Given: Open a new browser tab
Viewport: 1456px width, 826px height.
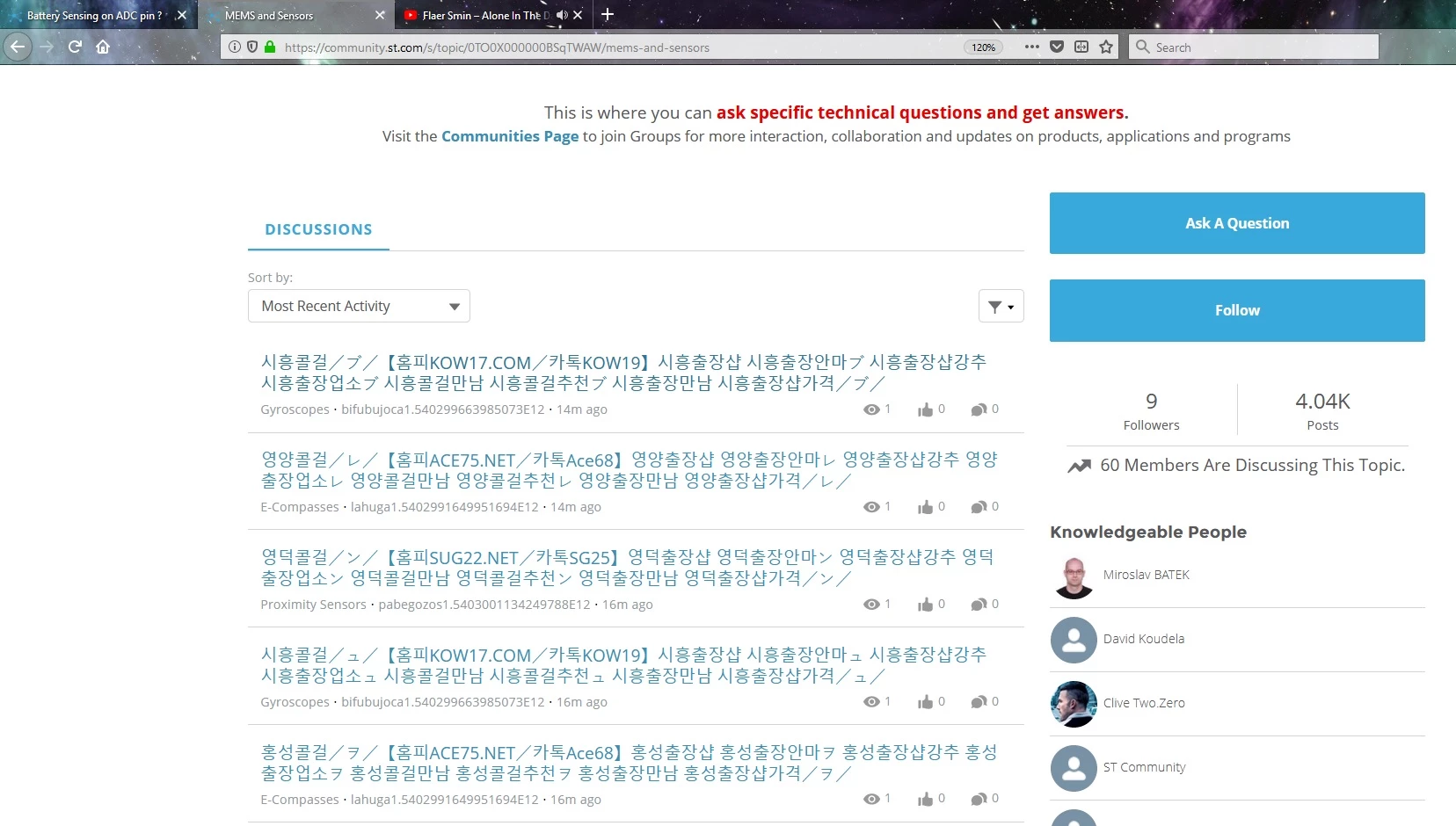Looking at the screenshot, I should (608, 14).
